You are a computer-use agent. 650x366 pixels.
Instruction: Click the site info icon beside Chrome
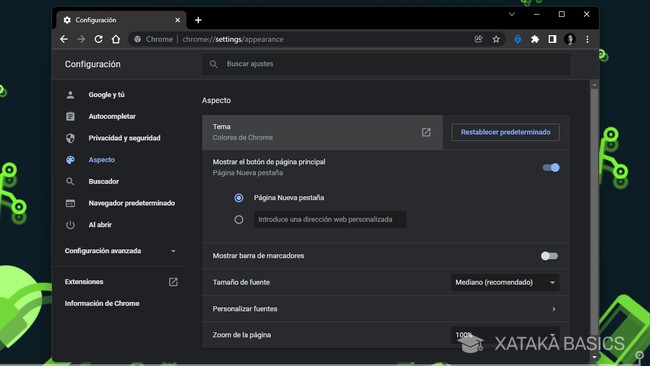pyautogui.click(x=137, y=39)
